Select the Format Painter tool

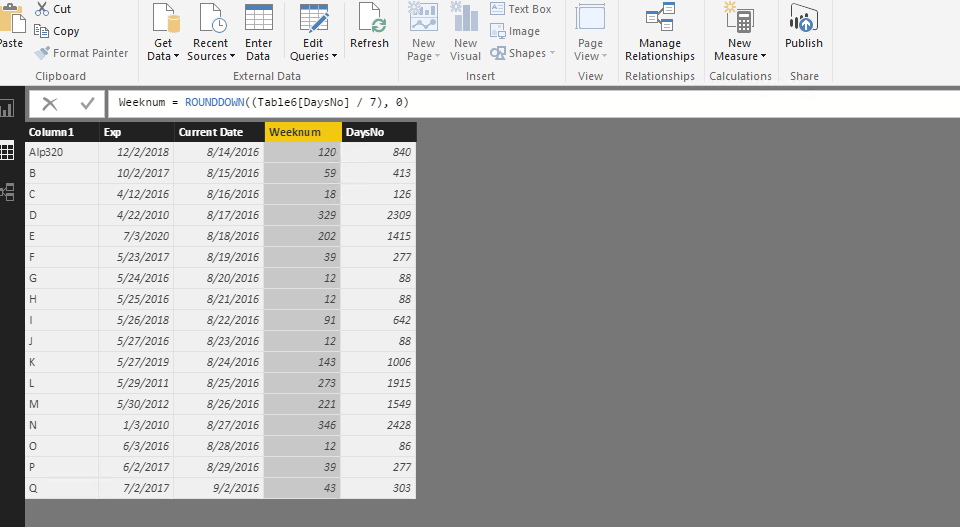tap(81, 53)
